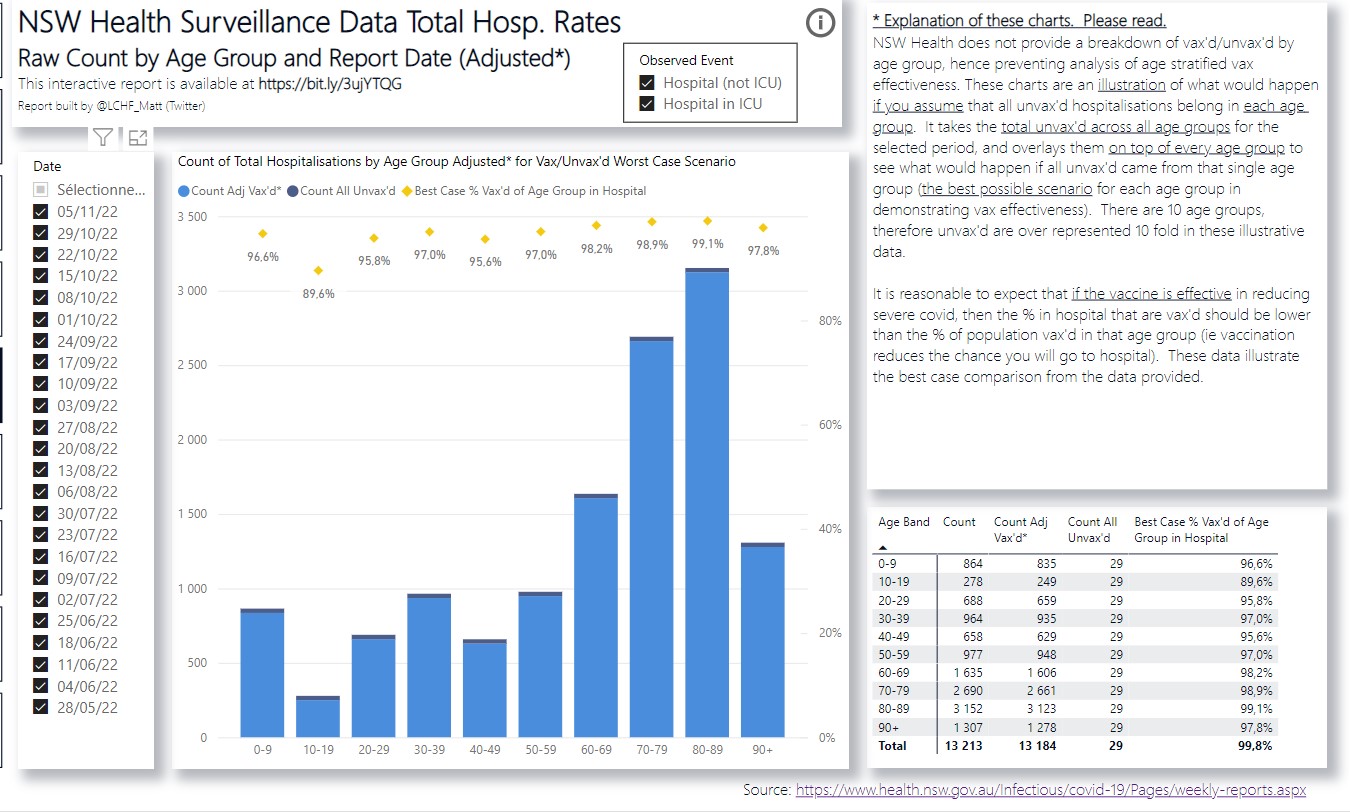1350x812 pixels.
Task: Click the info icon in the header
Action: [820, 24]
